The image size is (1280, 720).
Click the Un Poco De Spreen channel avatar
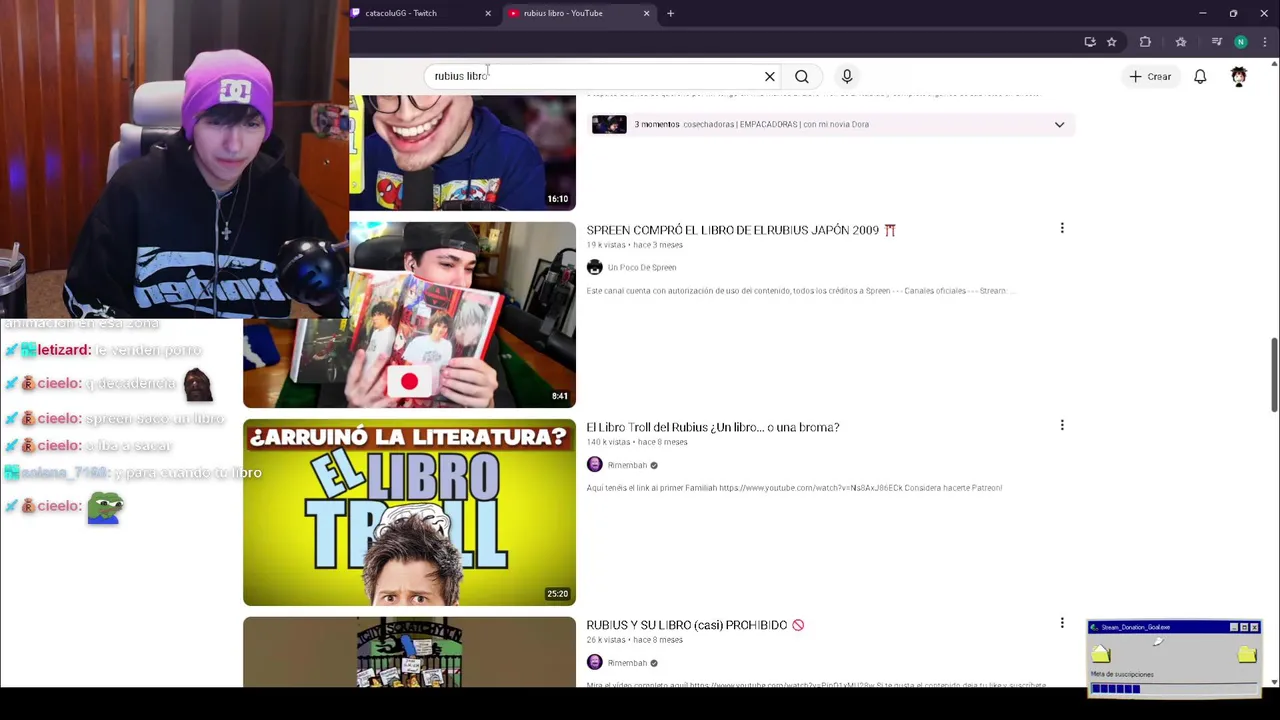595,267
